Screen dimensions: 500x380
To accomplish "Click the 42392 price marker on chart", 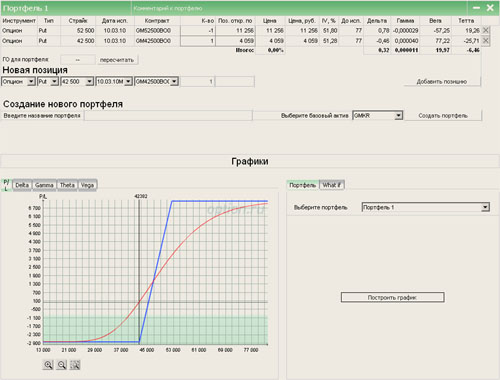I will point(141,196).
